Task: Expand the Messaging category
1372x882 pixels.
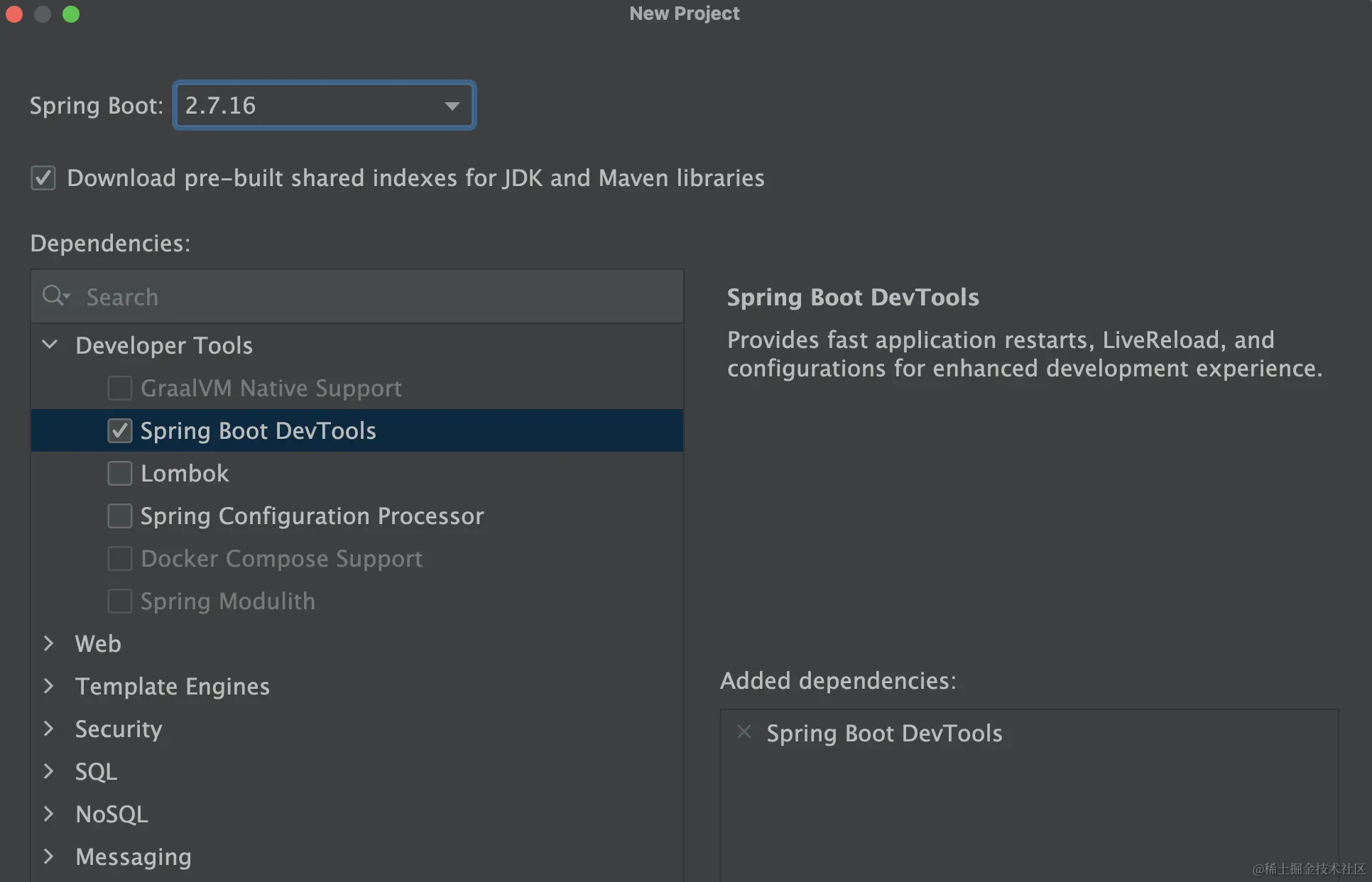Action: click(49, 856)
